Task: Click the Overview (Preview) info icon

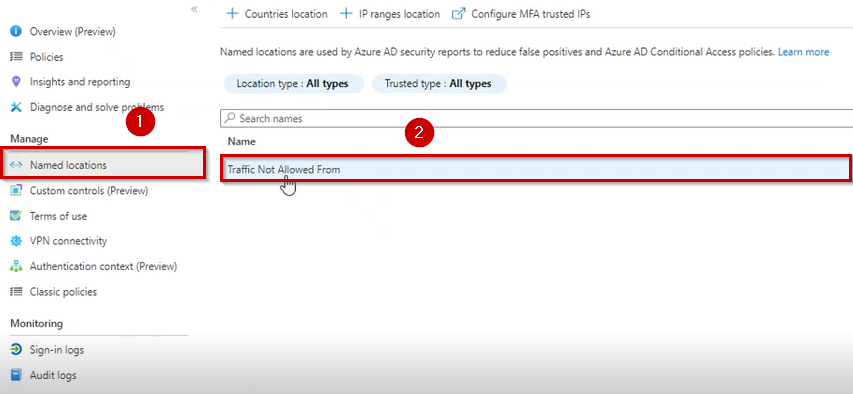Action: (16, 32)
